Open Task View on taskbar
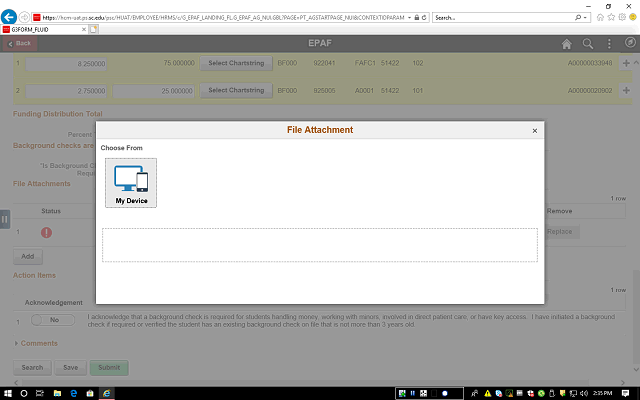This screenshot has height=400, width=640. [40, 393]
